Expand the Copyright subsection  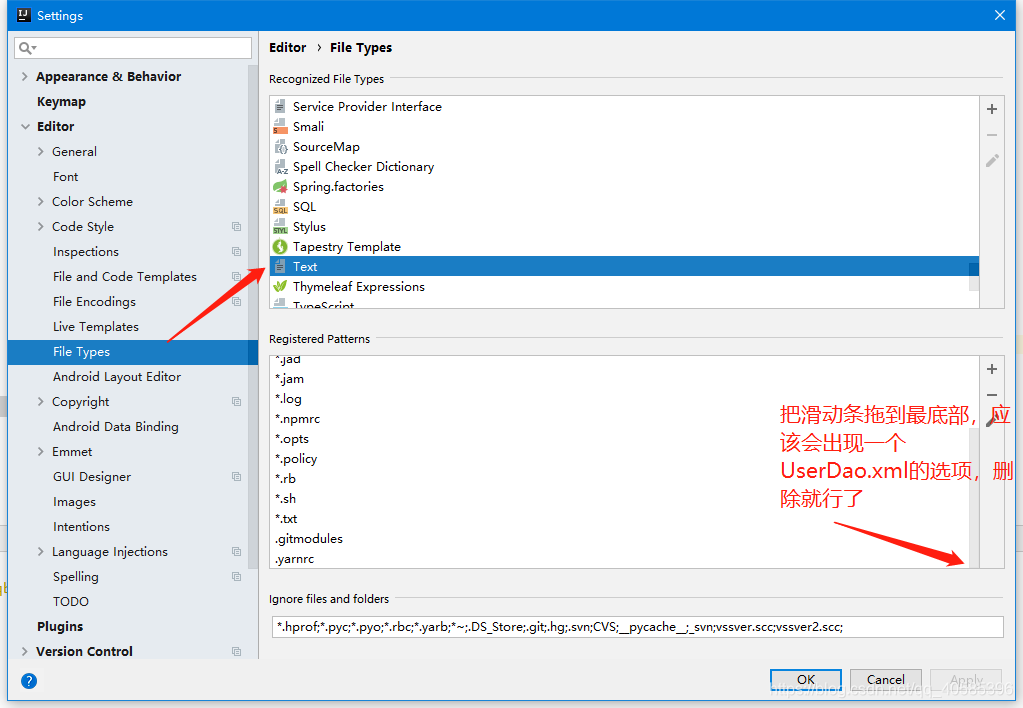pos(40,401)
